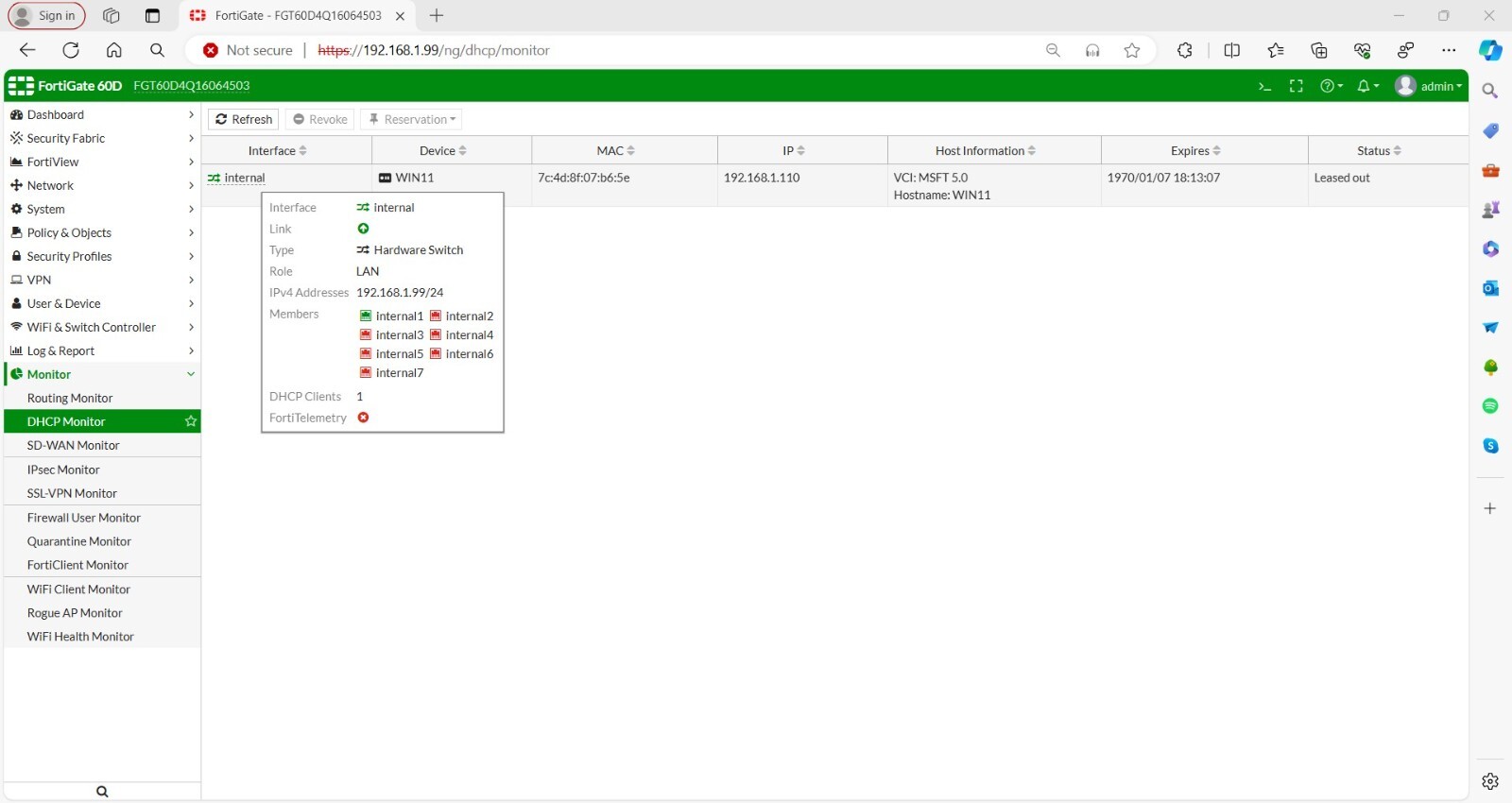Refresh the DHCP monitor list
1512x803 pixels.
pos(244,119)
